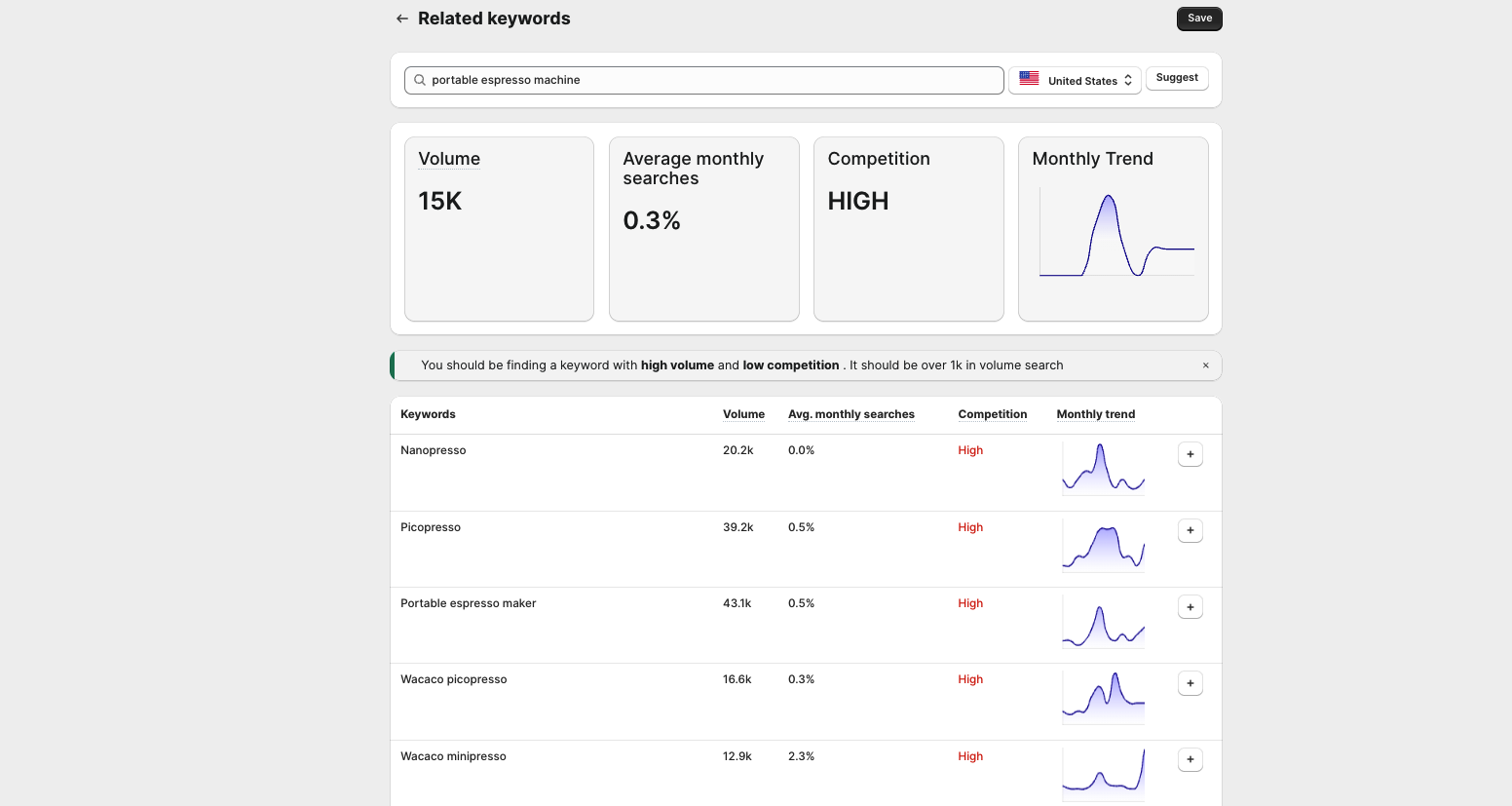Click the Wacaco minipresso trend sparkline
This screenshot has width=1512, height=806.
tap(1103, 774)
